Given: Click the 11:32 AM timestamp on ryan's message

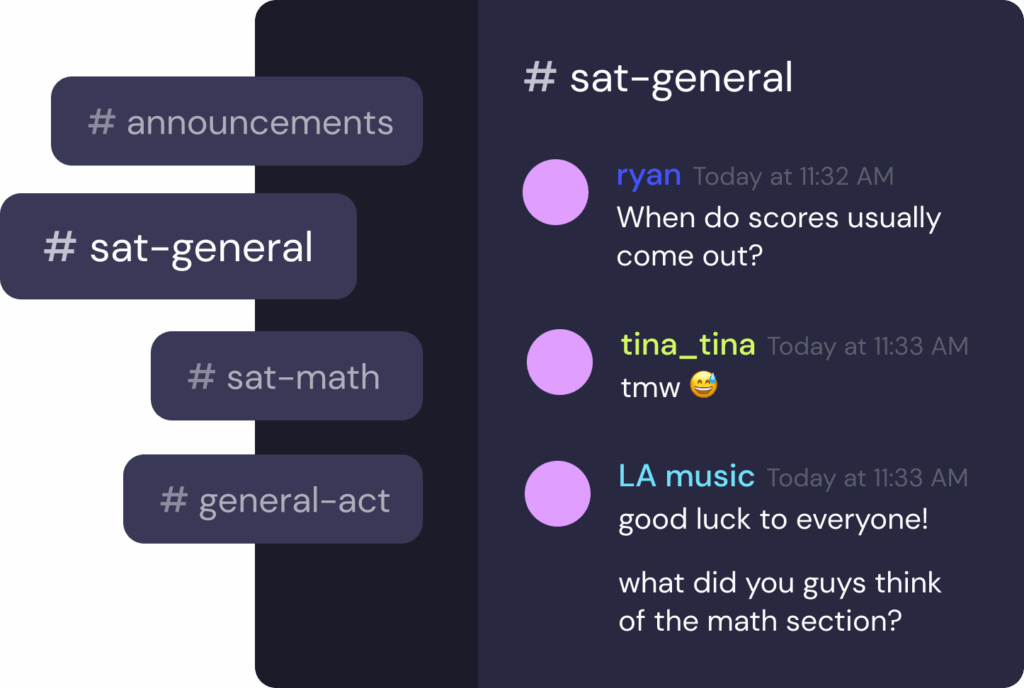Looking at the screenshot, I should [x=793, y=177].
